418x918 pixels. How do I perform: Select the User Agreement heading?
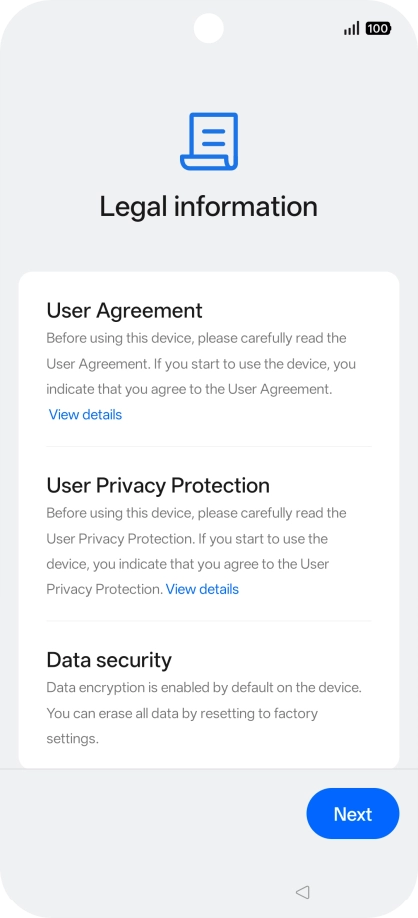coord(124,310)
